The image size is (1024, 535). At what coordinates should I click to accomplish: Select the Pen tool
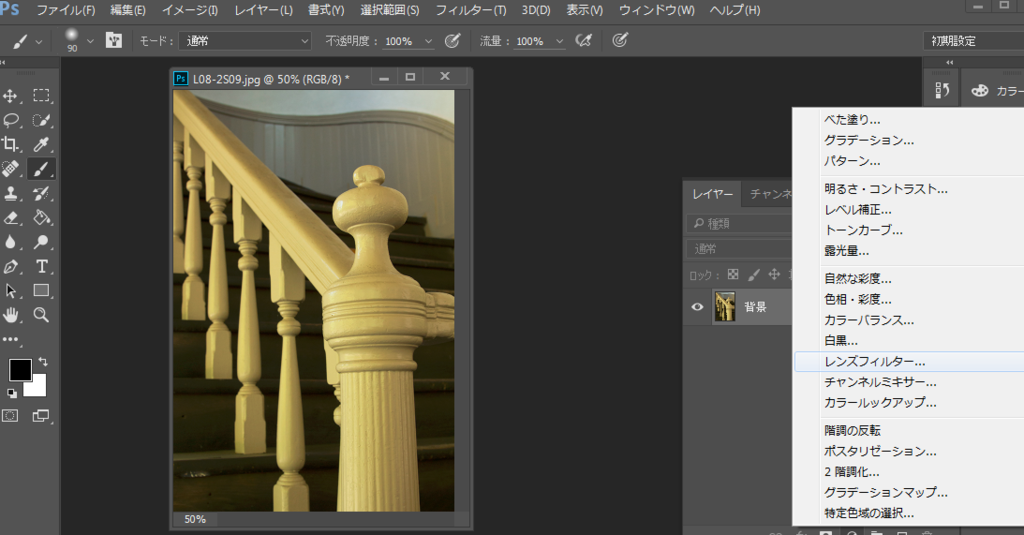[x=10, y=267]
